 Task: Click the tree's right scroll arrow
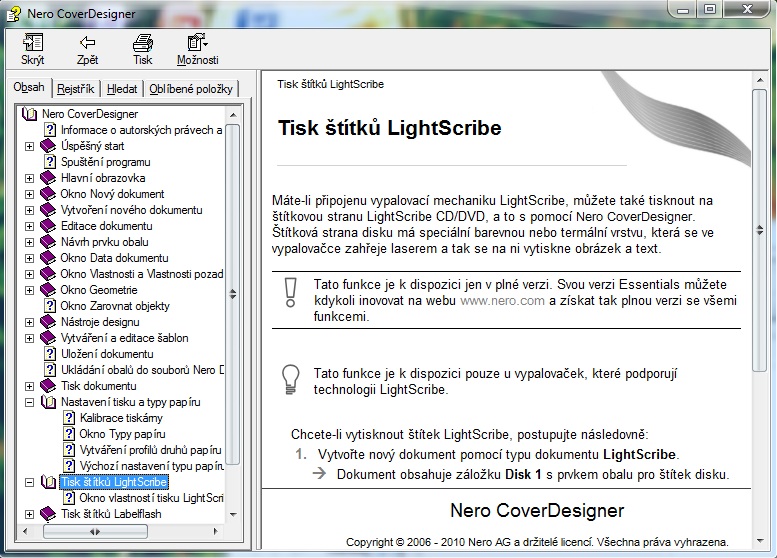[216, 531]
